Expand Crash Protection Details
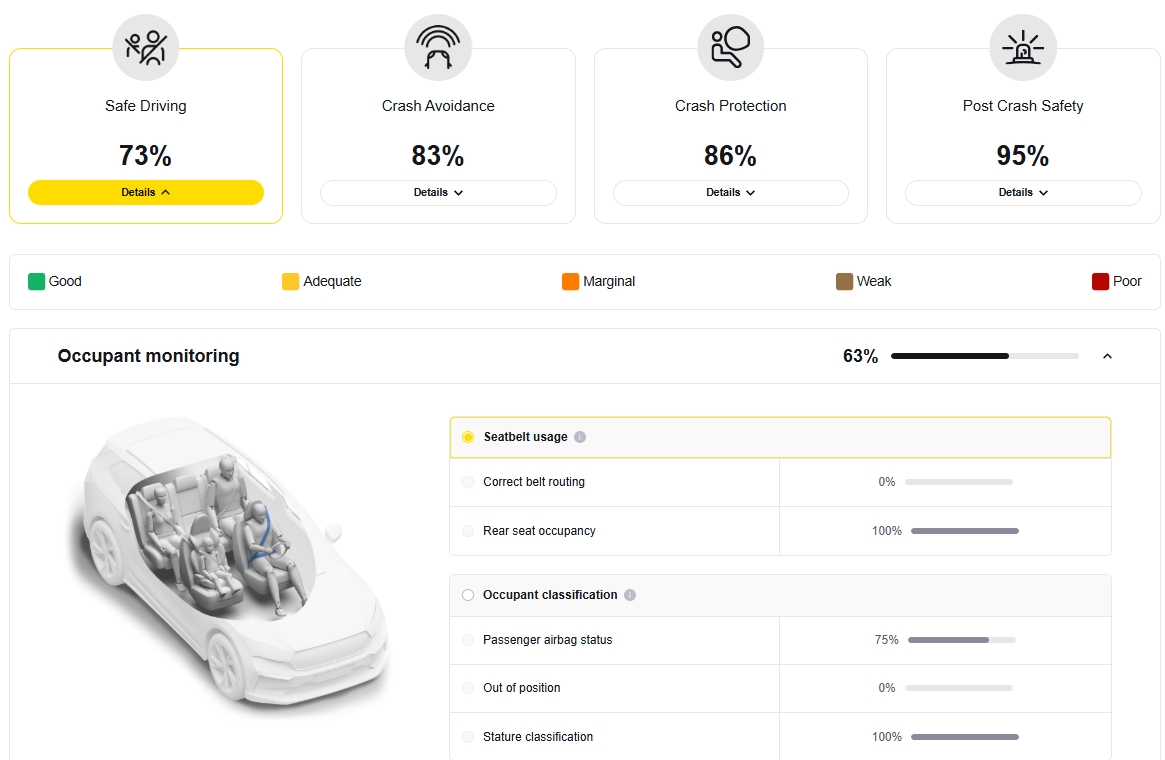 click(730, 192)
